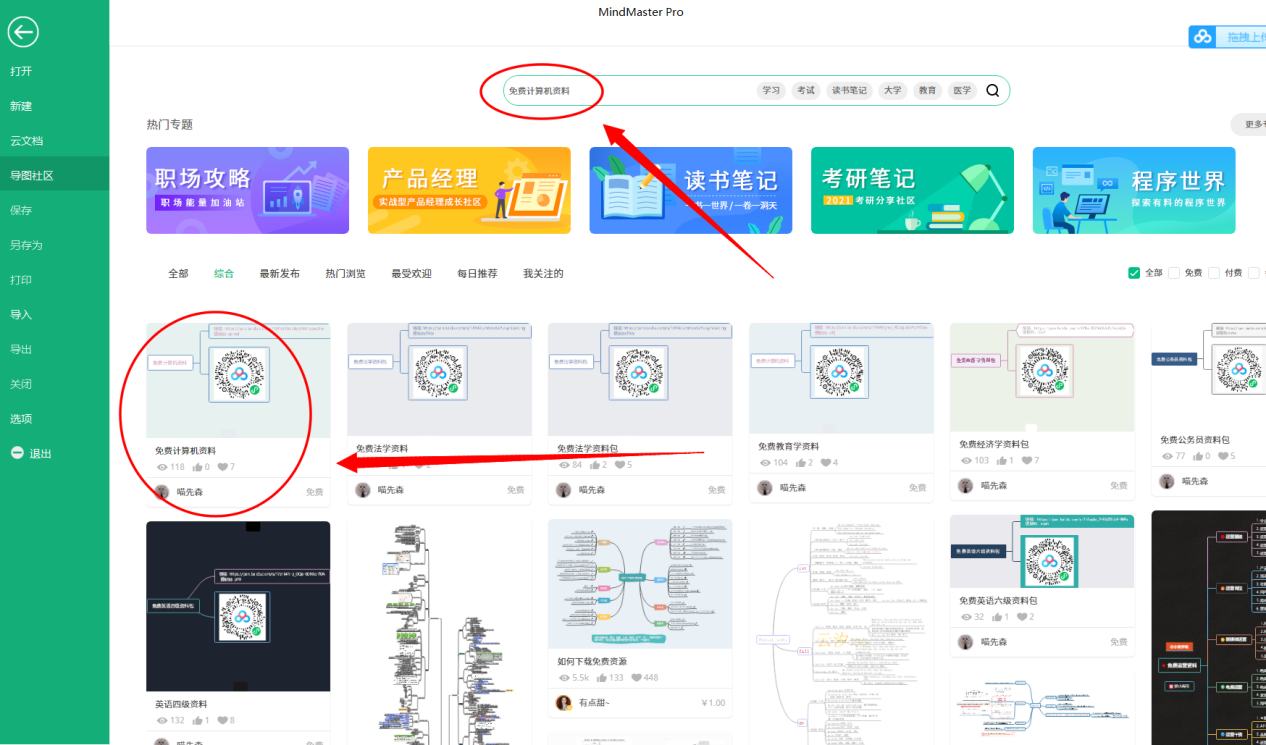Open 有点甜~ author avatar
This screenshot has width=1266, height=745.
(563, 703)
